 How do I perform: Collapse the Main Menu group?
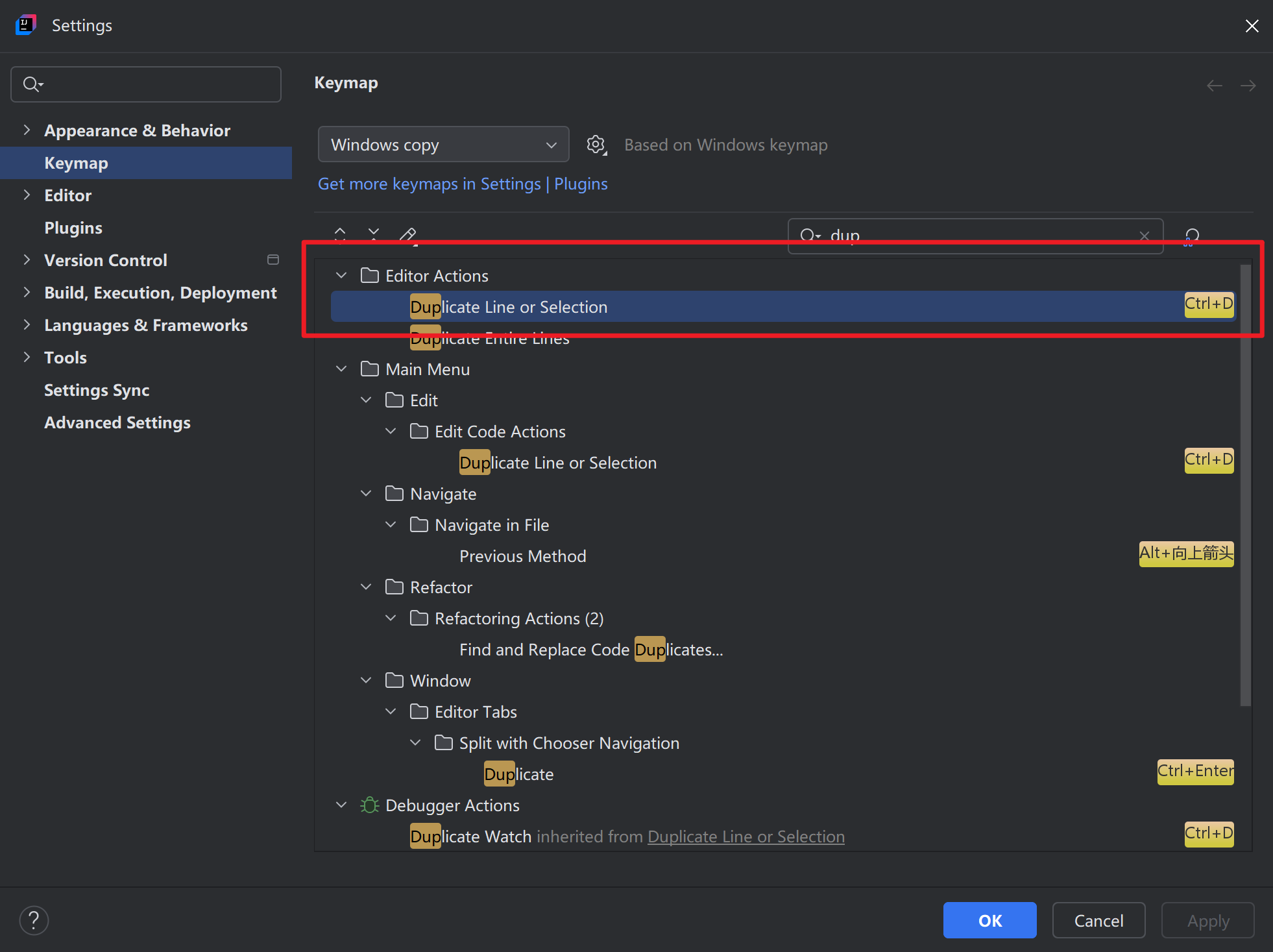point(341,369)
